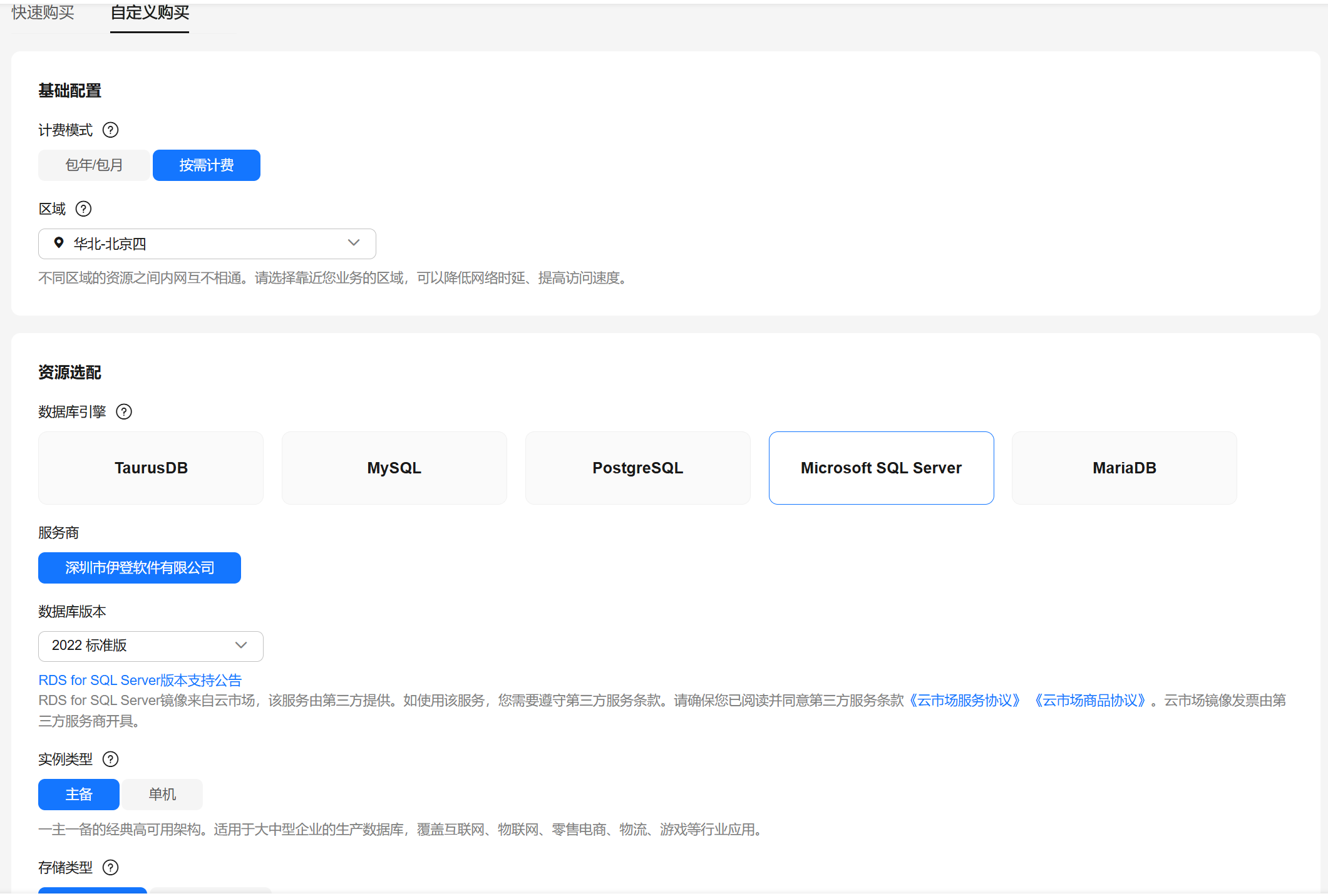Select provider 深圳市伊登软件有限公司

pos(140,568)
